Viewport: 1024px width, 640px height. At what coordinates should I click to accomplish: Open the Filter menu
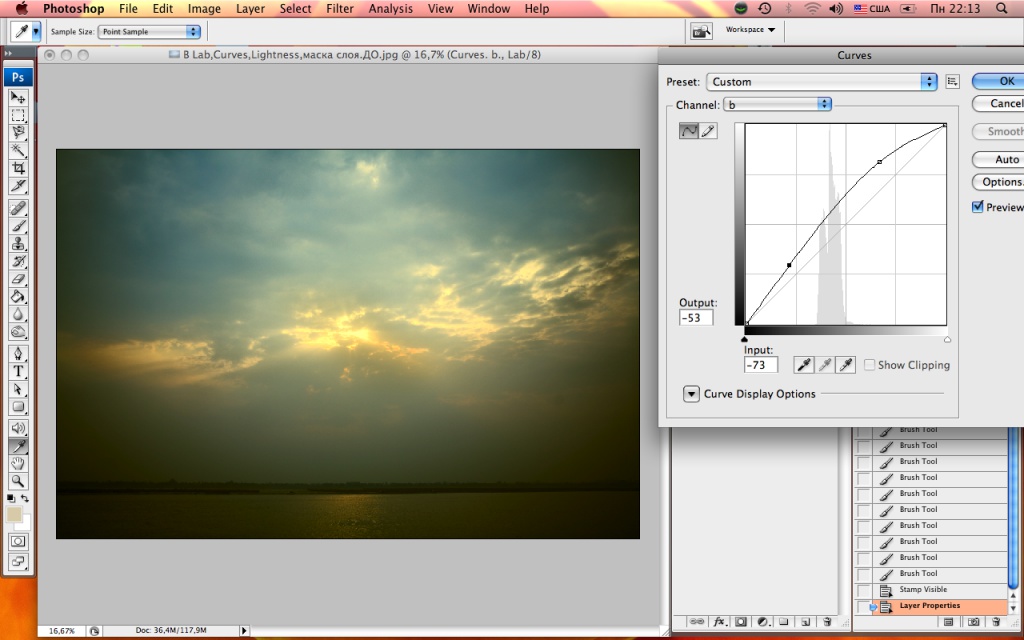[340, 9]
